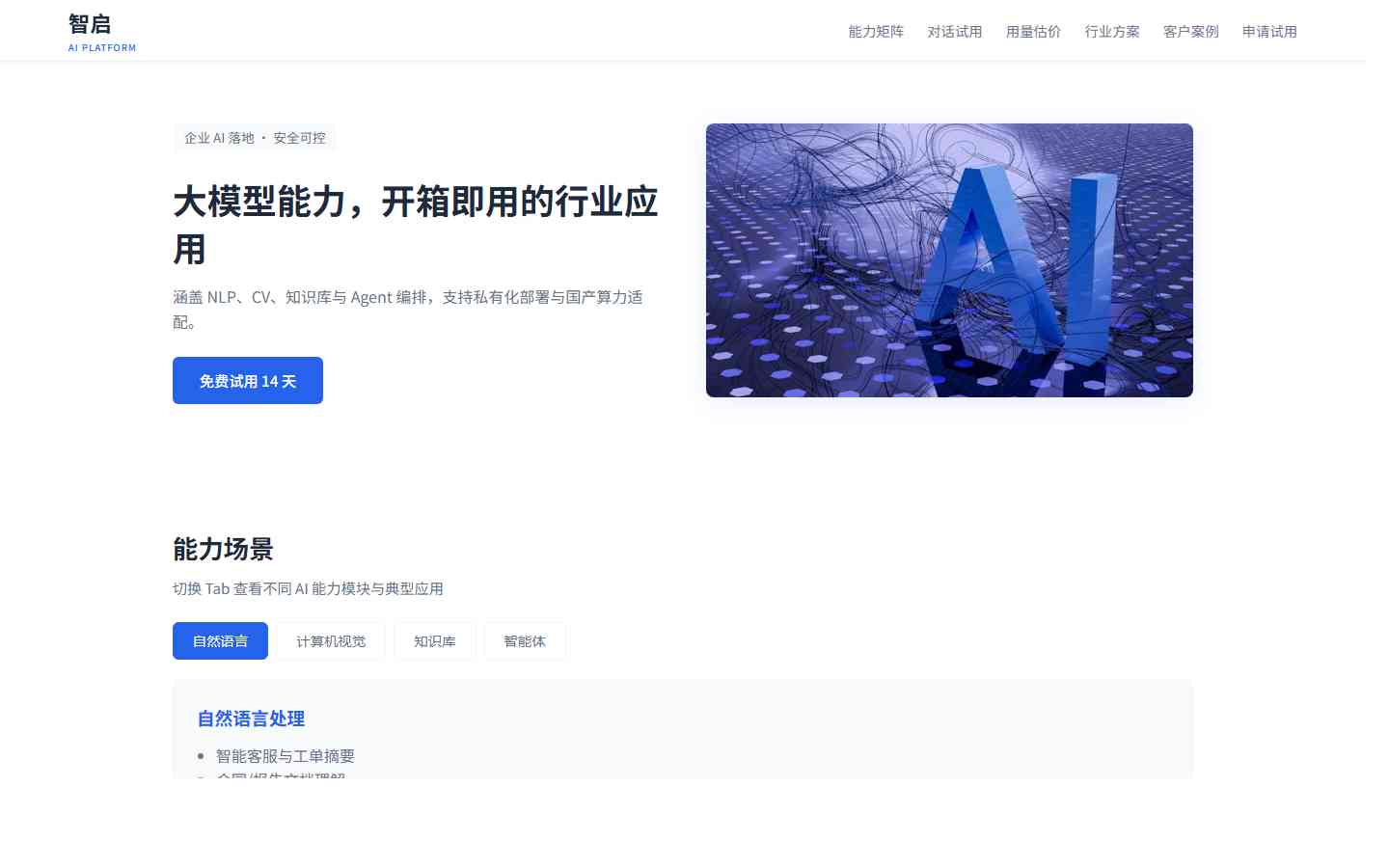Click the 智启 AI Platform logo
Image resolution: width=1389 pixels, height=868 pixels.
pyautogui.click(x=102, y=32)
